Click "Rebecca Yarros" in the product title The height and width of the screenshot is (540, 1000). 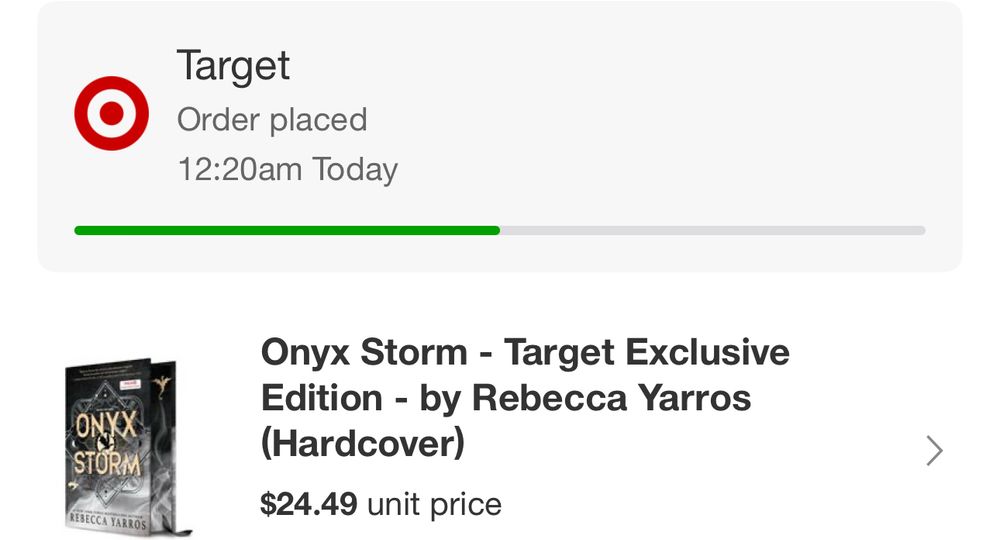[x=612, y=398]
